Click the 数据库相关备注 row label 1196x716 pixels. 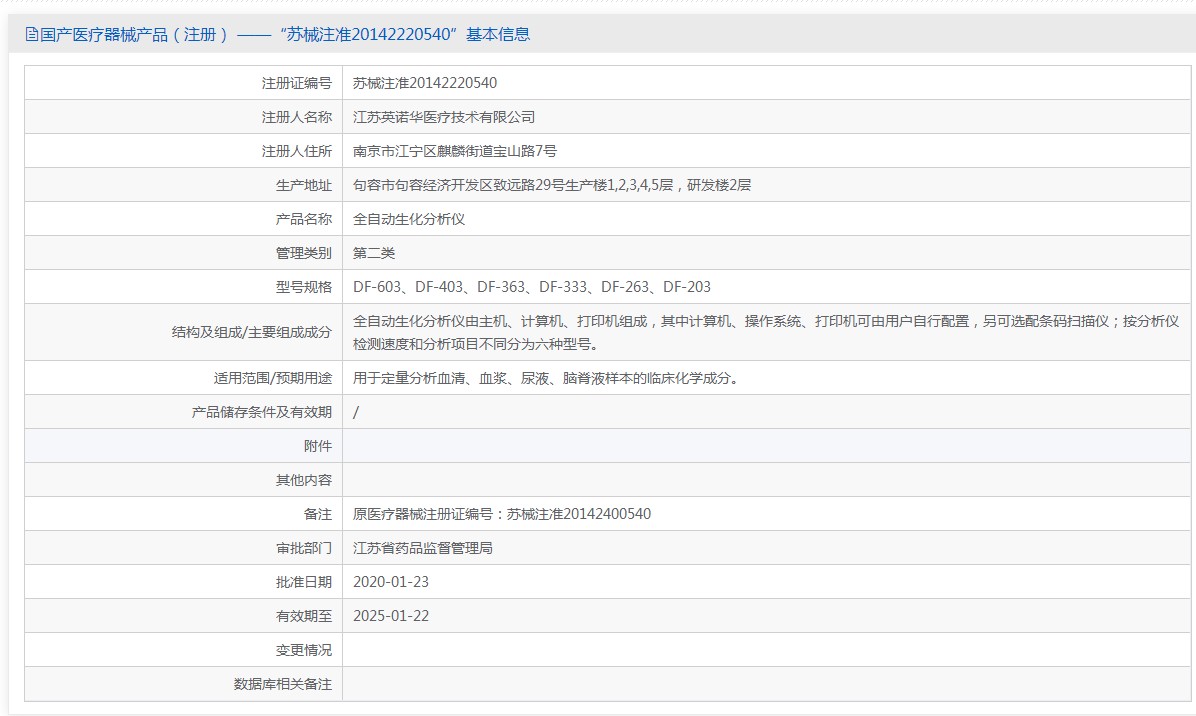[282, 684]
